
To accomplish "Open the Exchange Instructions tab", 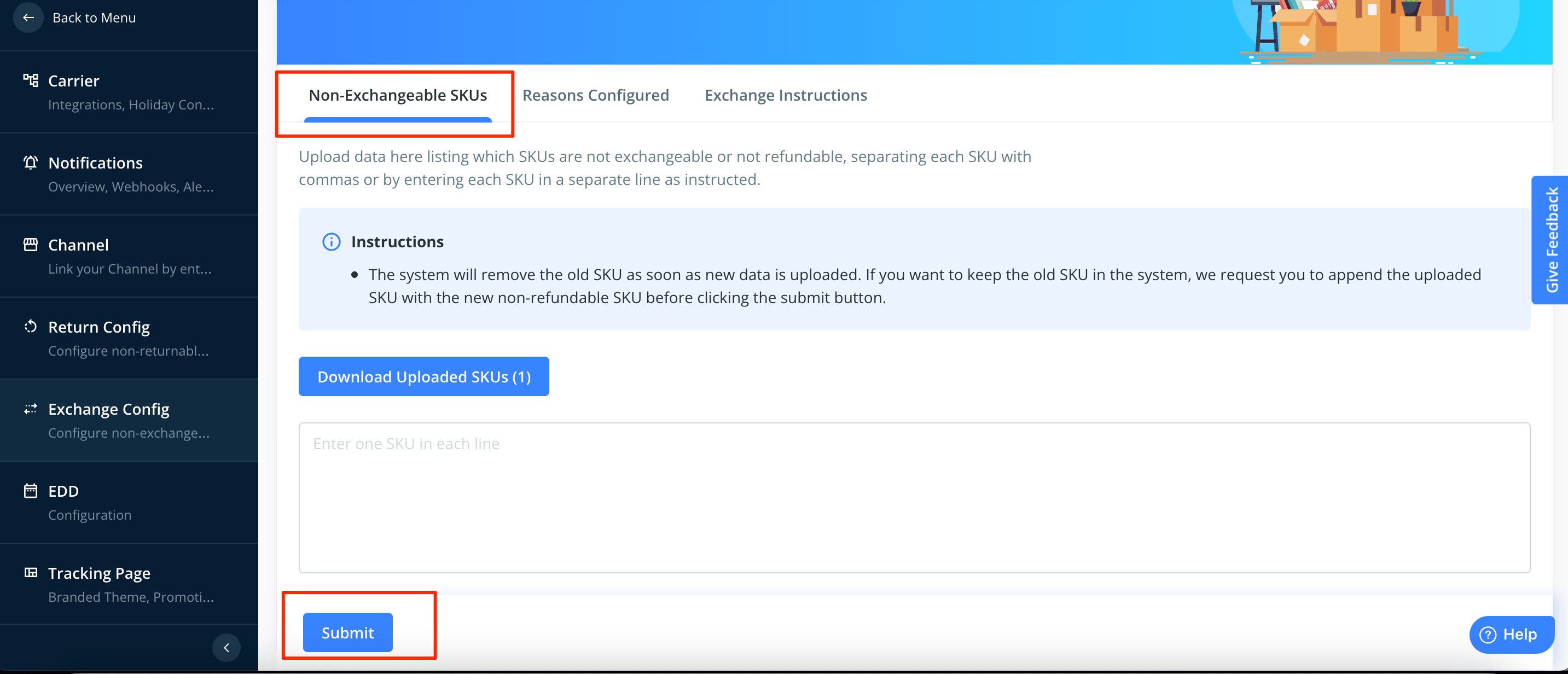I will coord(785,96).
